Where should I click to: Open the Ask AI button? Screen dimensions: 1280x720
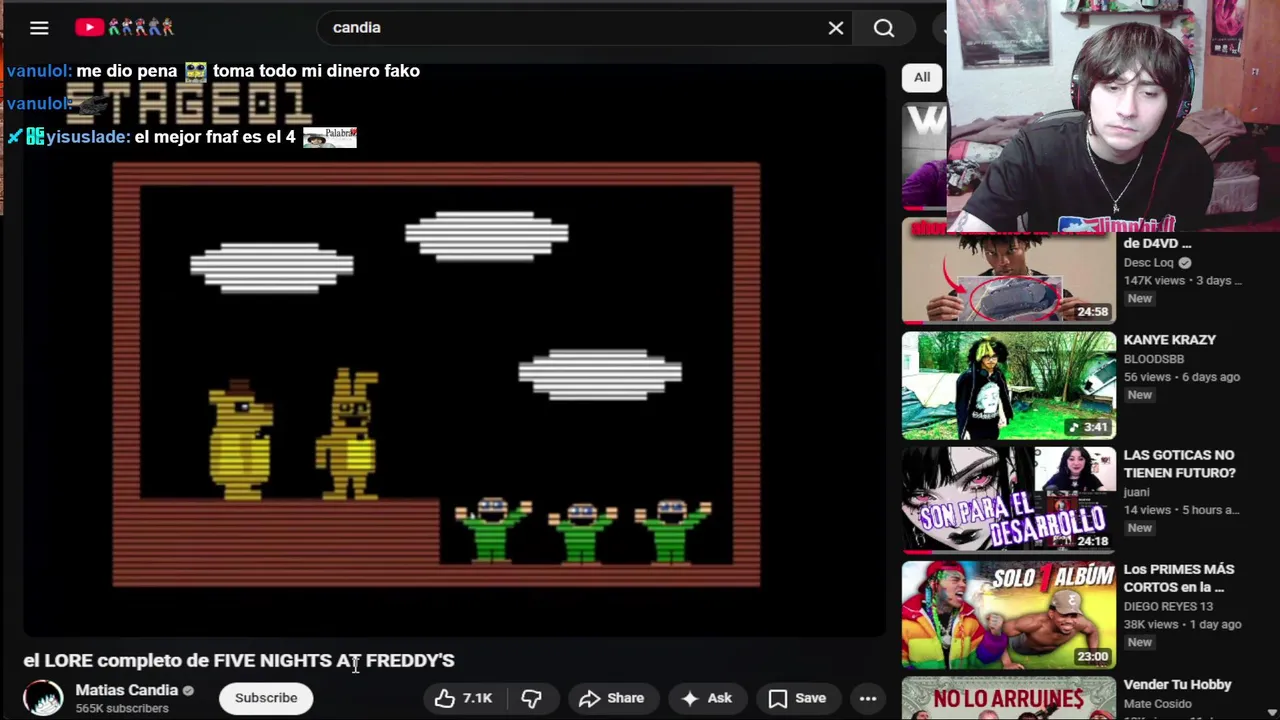(x=706, y=698)
